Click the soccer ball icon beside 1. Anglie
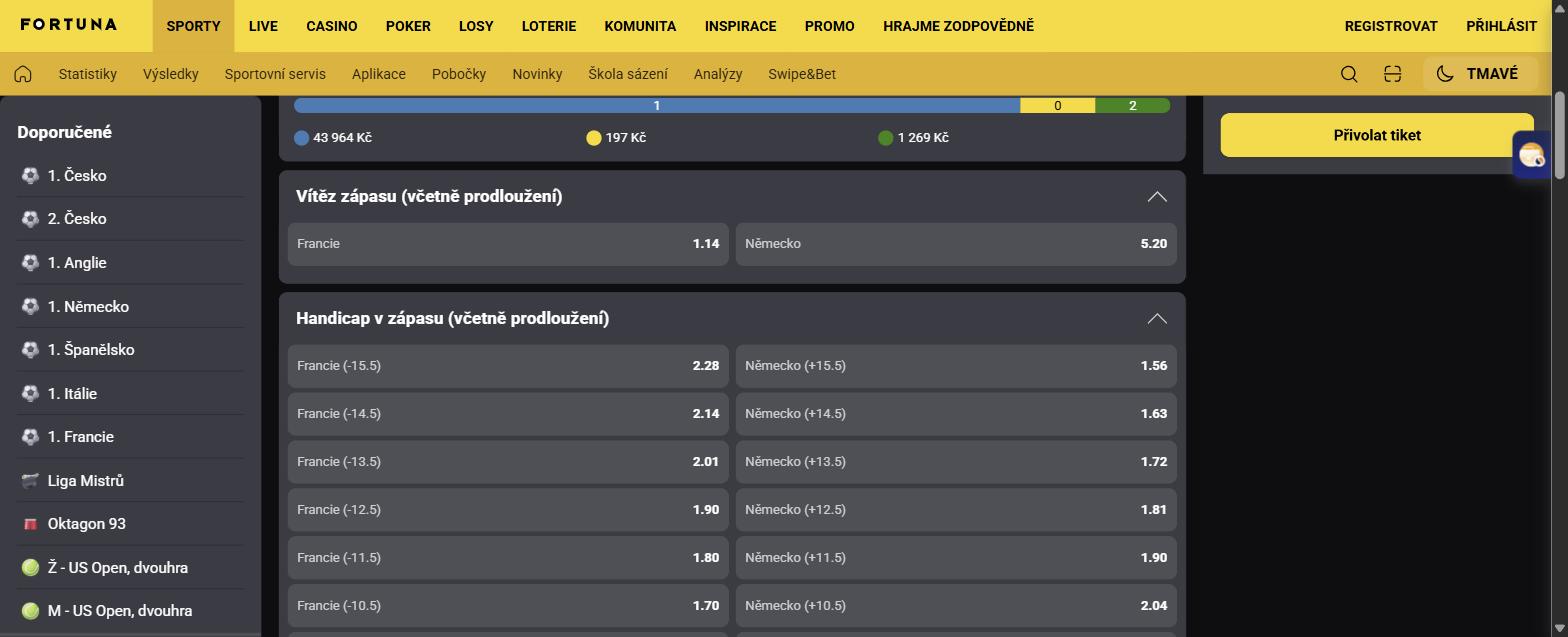 pos(30,263)
